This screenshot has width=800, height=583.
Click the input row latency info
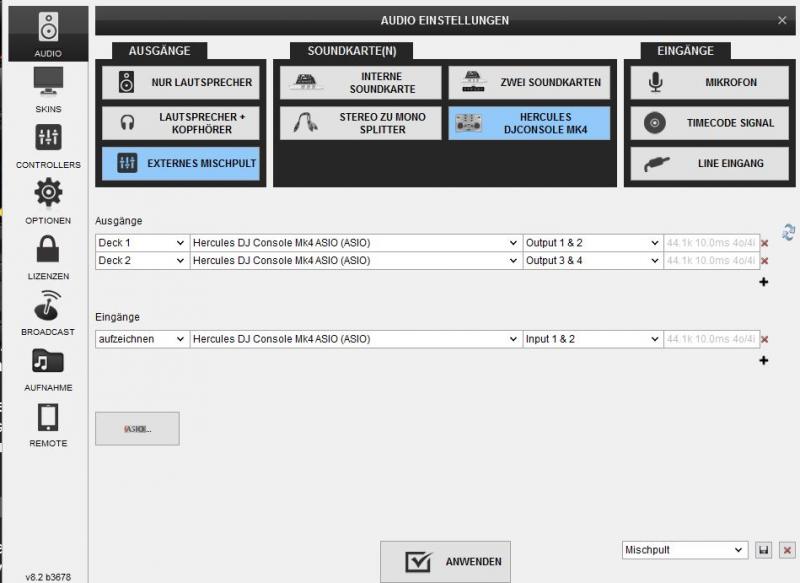[711, 339]
